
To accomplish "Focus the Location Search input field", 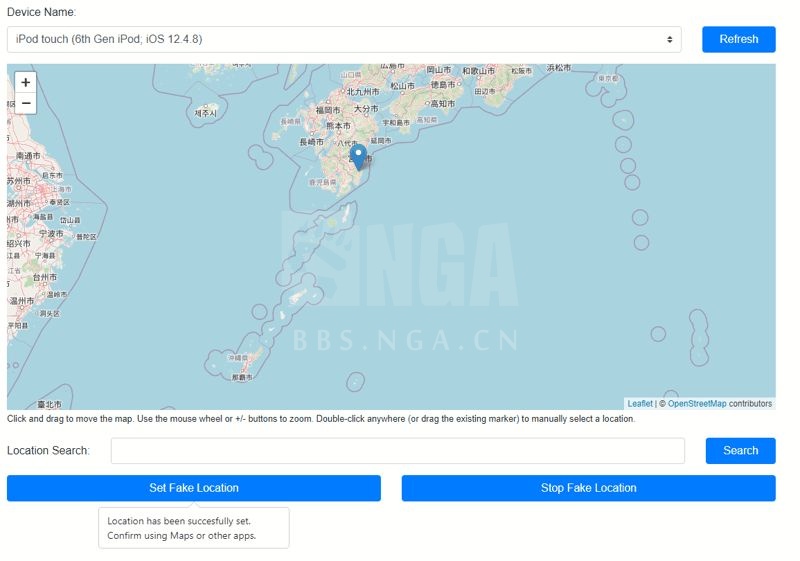I will click(397, 450).
